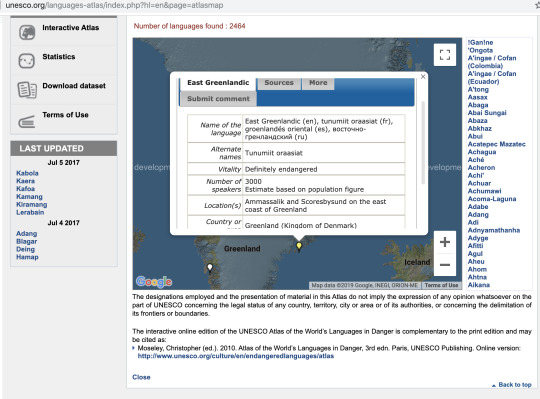Open Download dataset menu item
The image size is (540, 399).
click(x=74, y=86)
